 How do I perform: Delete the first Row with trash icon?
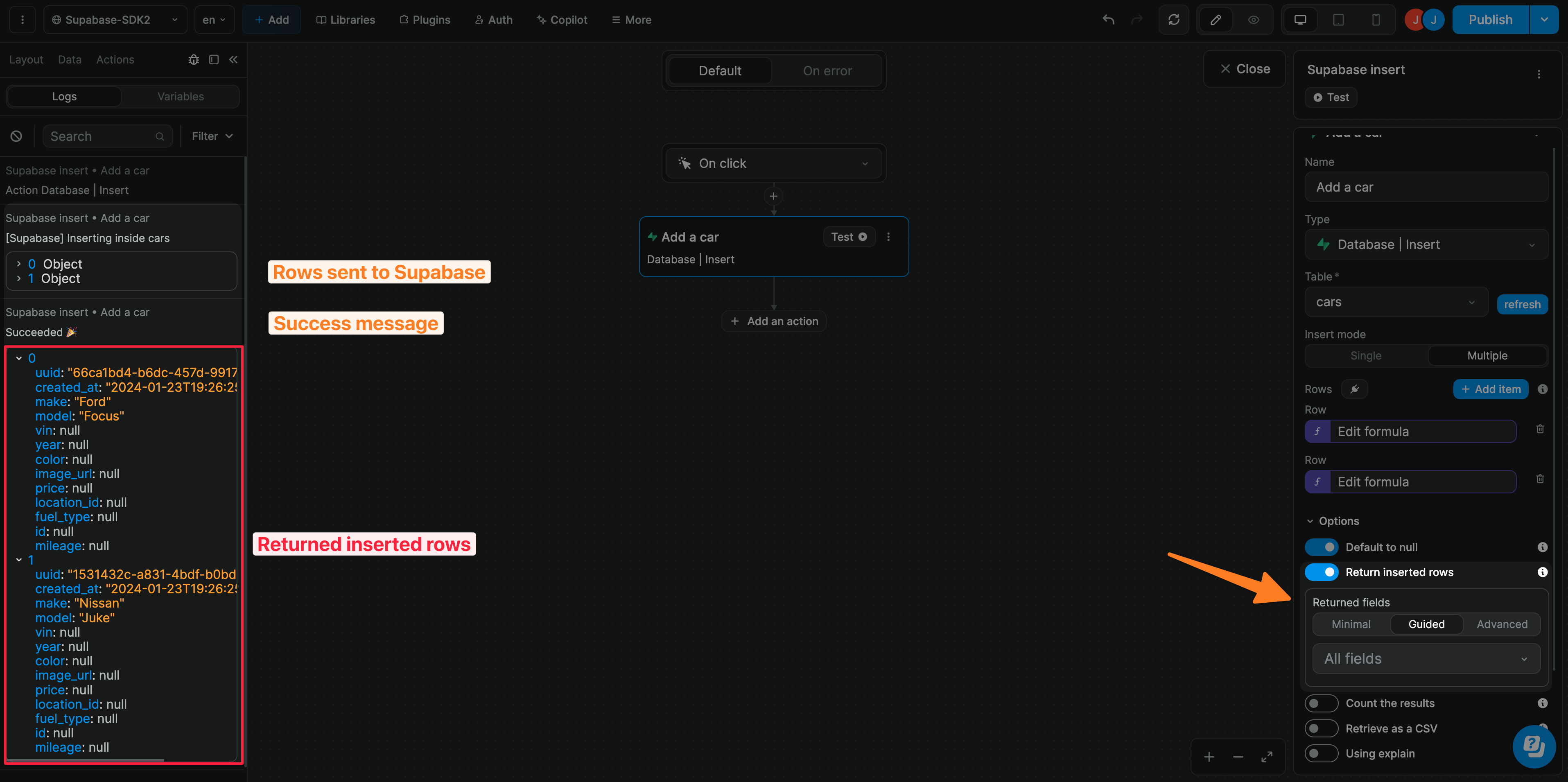pos(1540,429)
